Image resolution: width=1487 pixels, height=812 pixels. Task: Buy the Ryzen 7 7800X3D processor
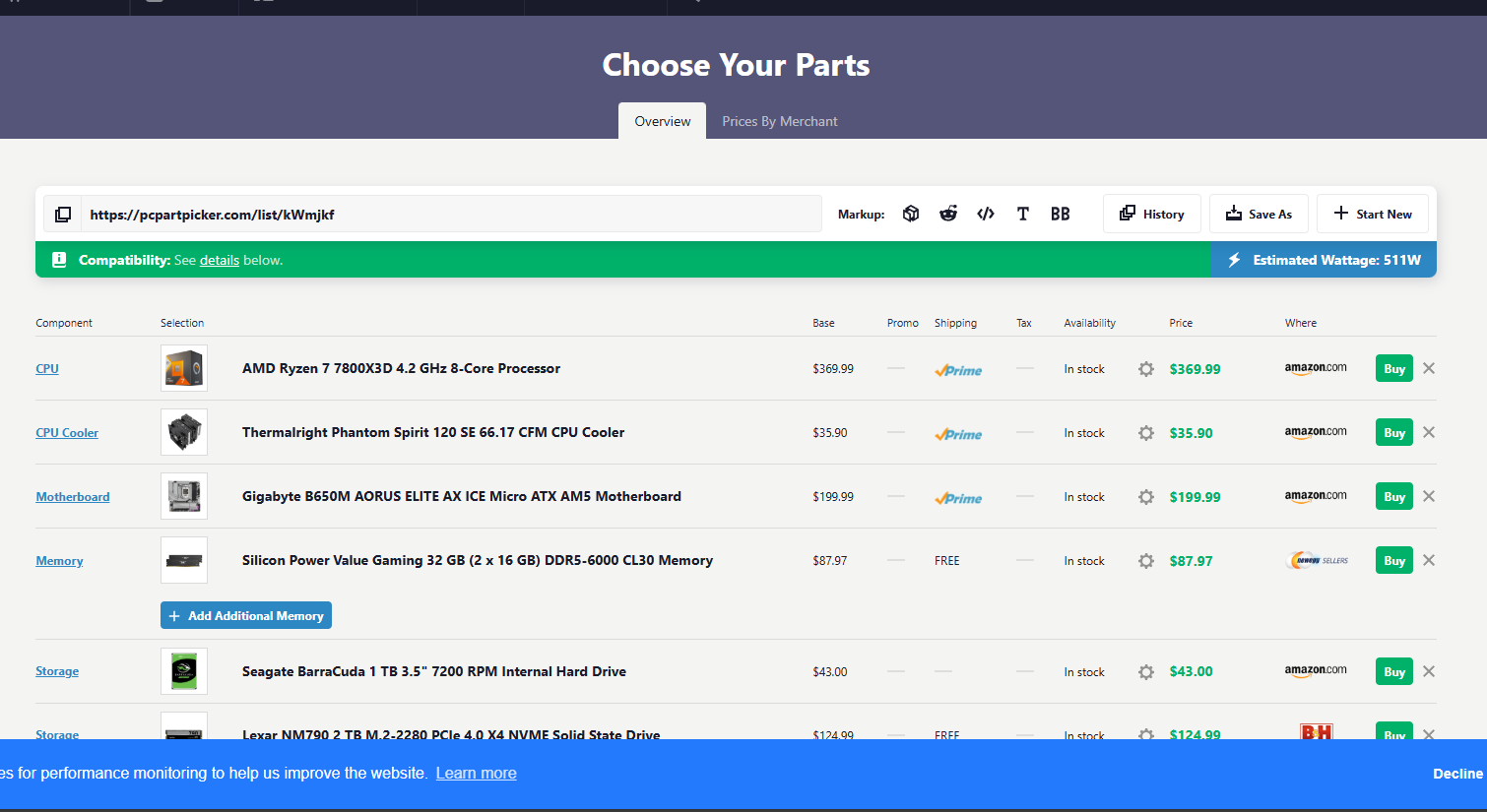(x=1394, y=368)
